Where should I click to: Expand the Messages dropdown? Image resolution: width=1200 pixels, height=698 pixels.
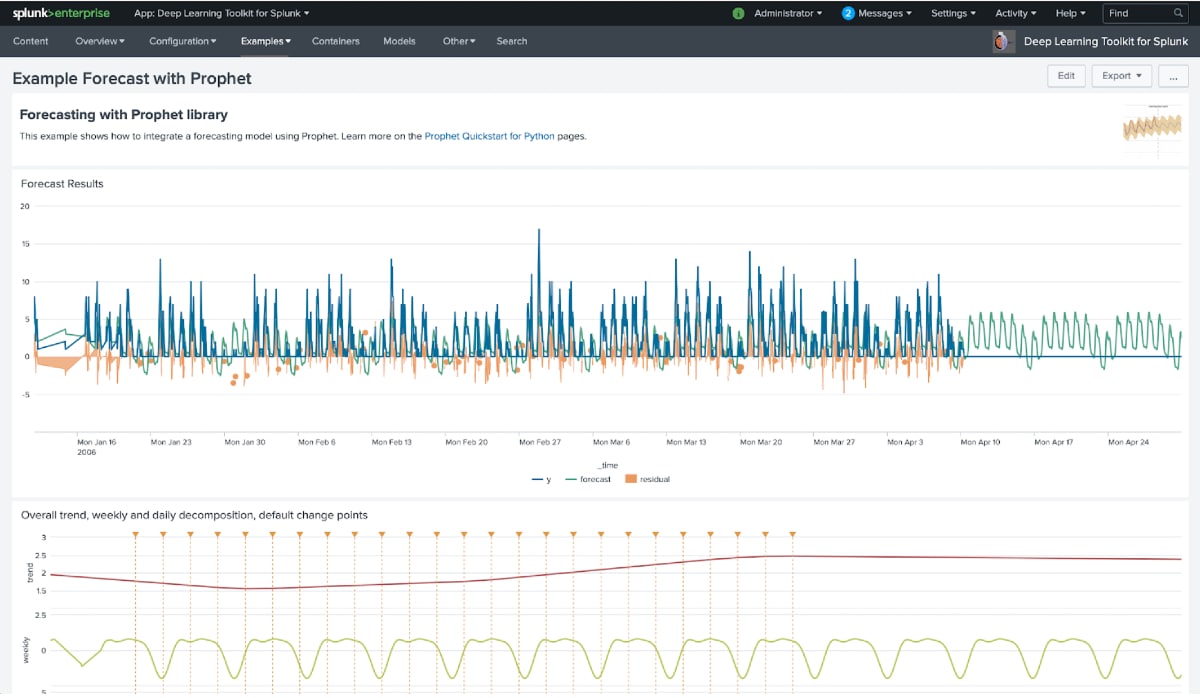tap(885, 13)
